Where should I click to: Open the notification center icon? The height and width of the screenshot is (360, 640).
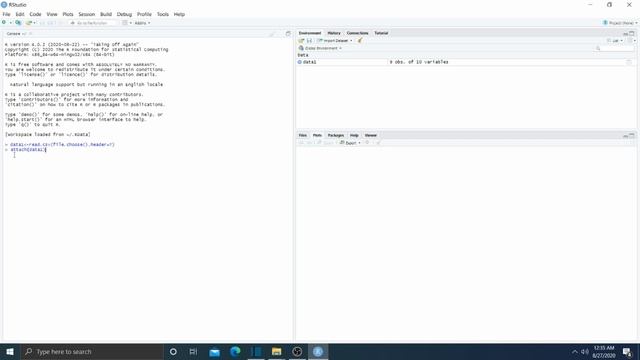pos(627,351)
